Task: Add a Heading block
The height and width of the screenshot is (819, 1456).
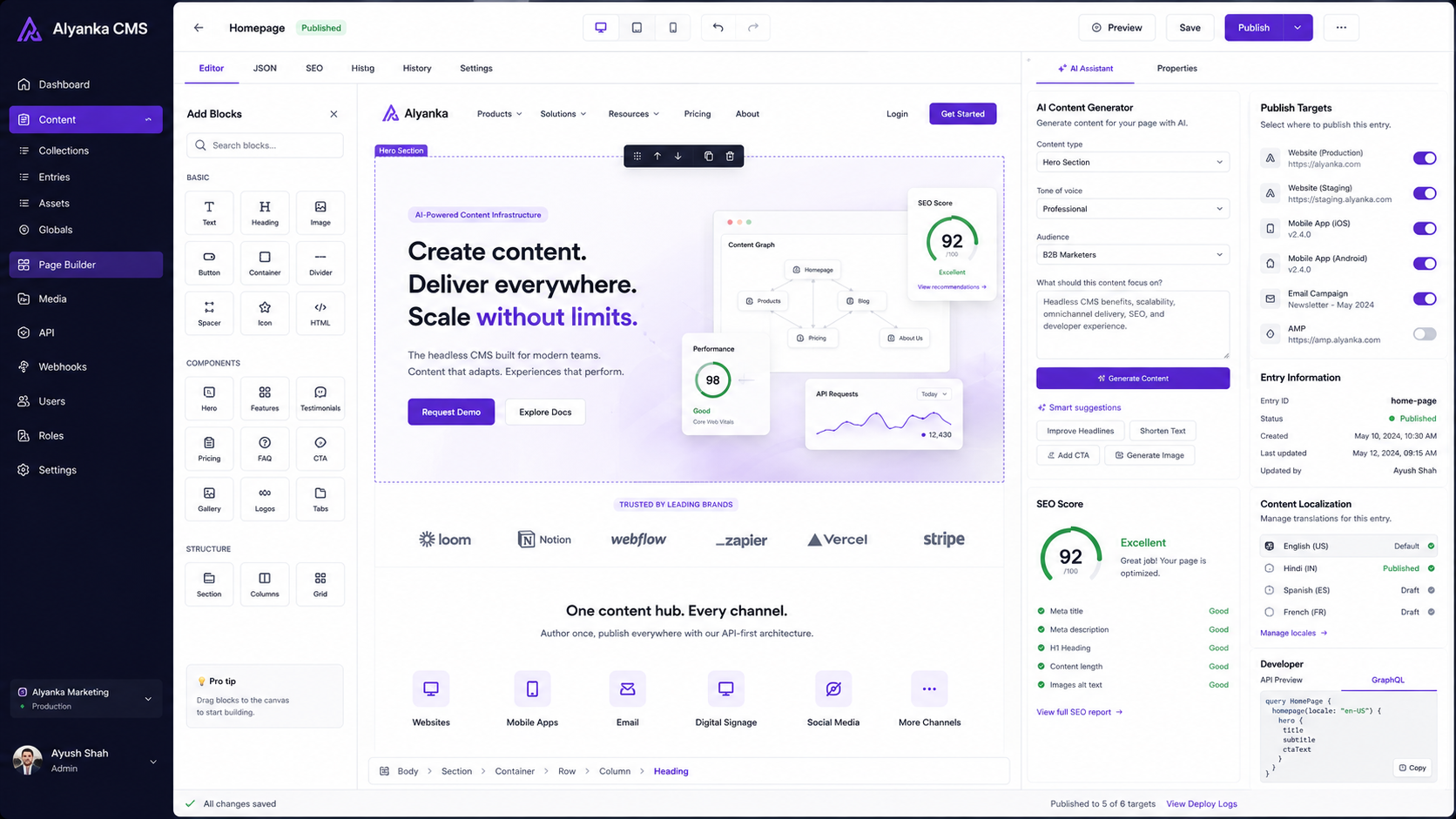Action: coord(265,213)
